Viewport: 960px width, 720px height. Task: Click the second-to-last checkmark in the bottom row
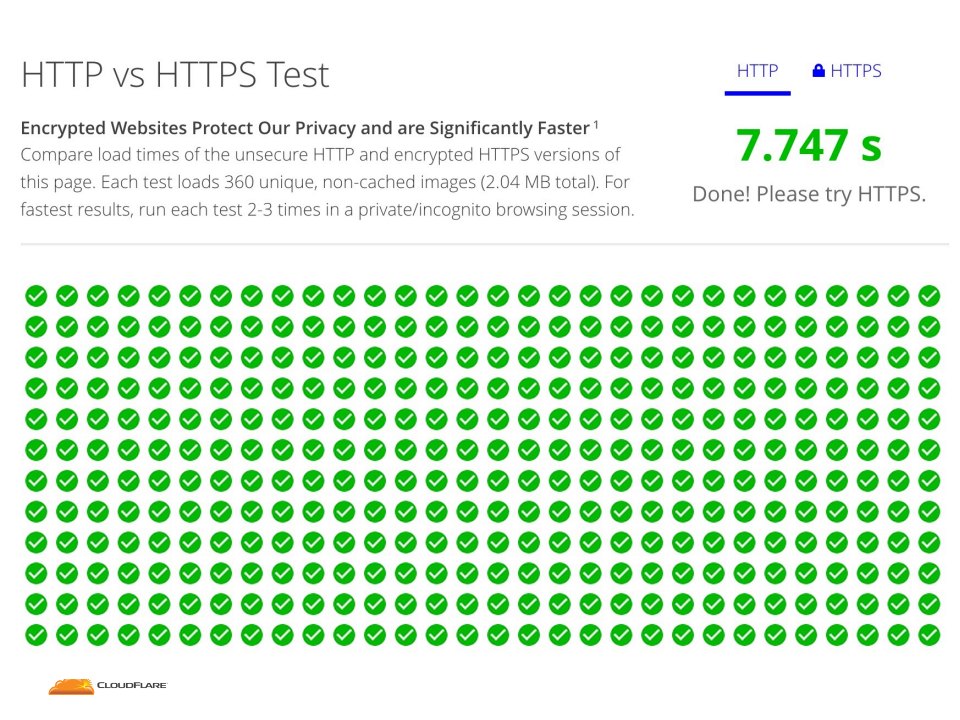[898, 634]
